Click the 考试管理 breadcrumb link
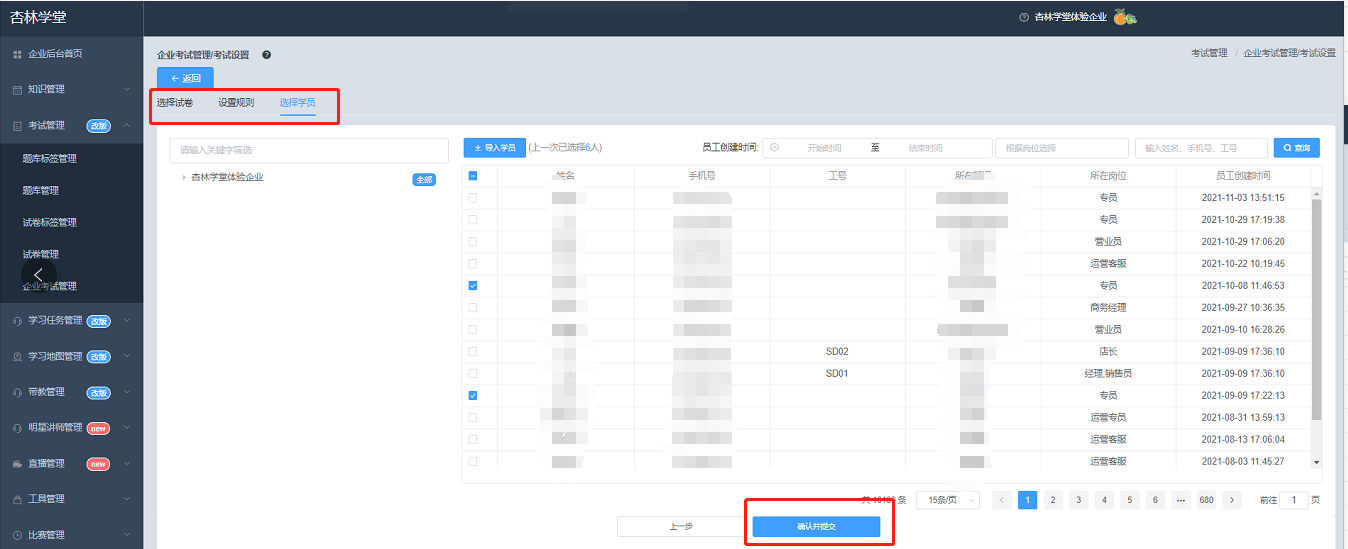 click(1209, 53)
